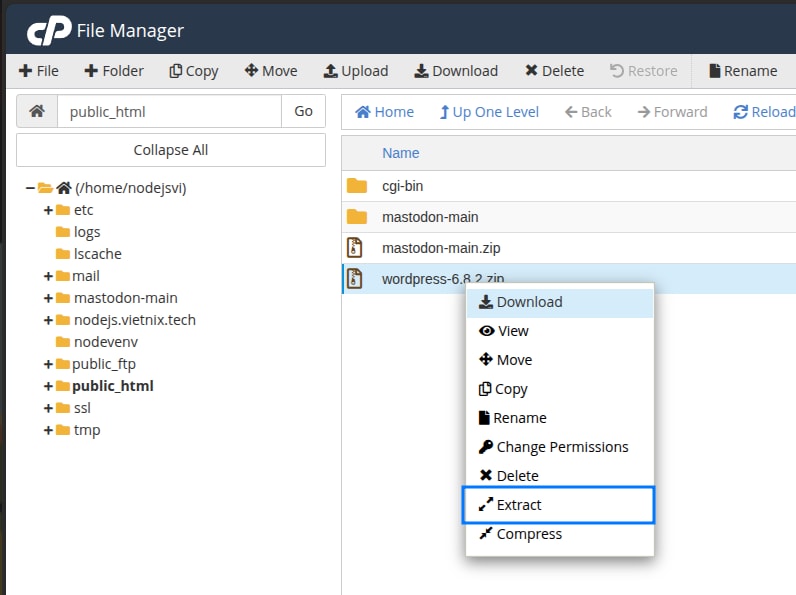Expand the public_ftp tree folder

point(48,364)
